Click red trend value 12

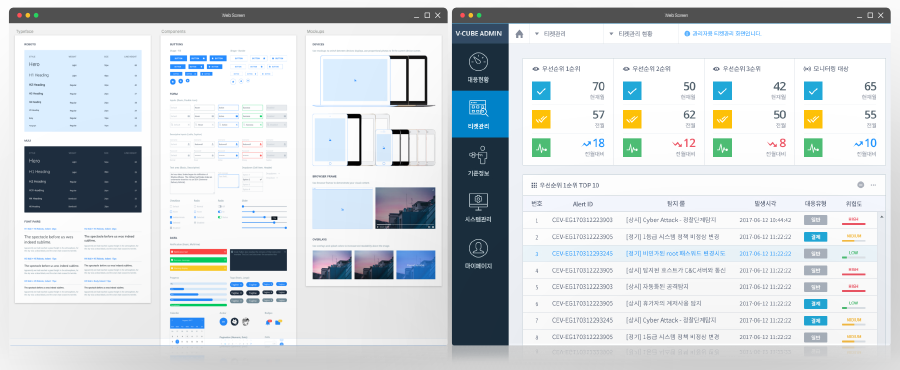coord(689,143)
